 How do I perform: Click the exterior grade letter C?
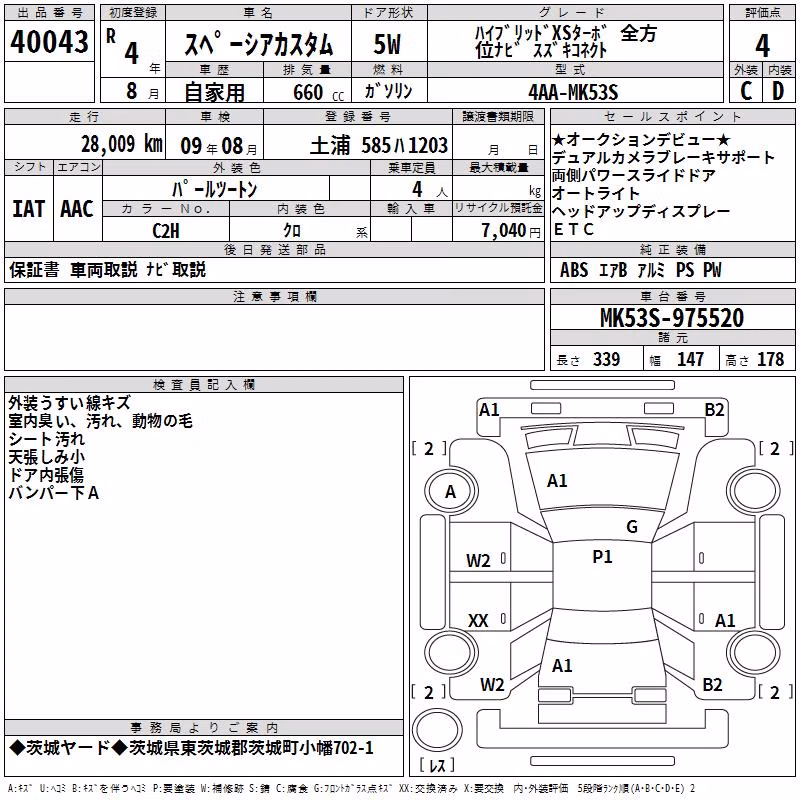pyautogui.click(x=746, y=91)
